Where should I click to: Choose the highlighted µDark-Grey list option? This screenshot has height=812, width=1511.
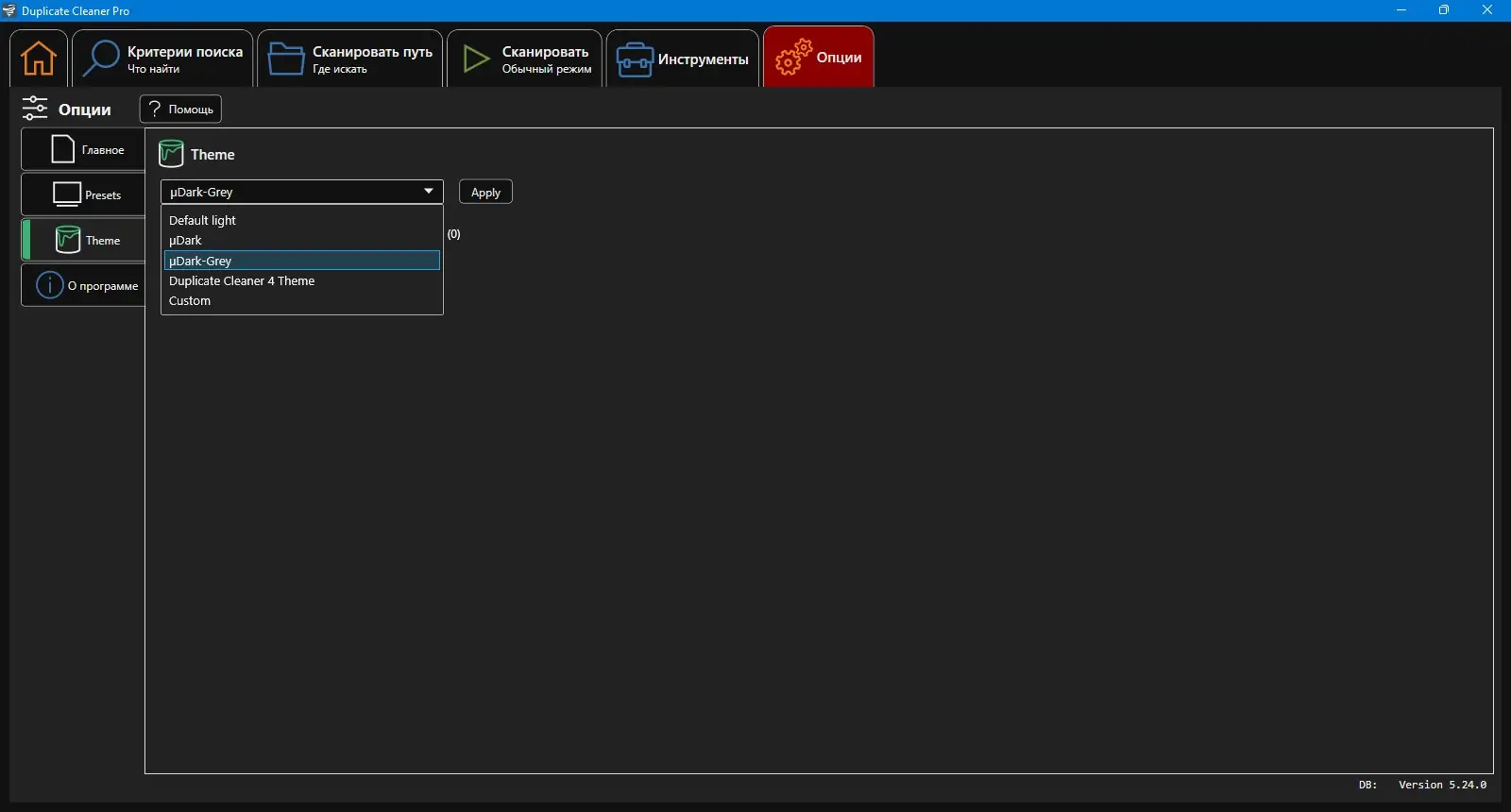(x=302, y=261)
